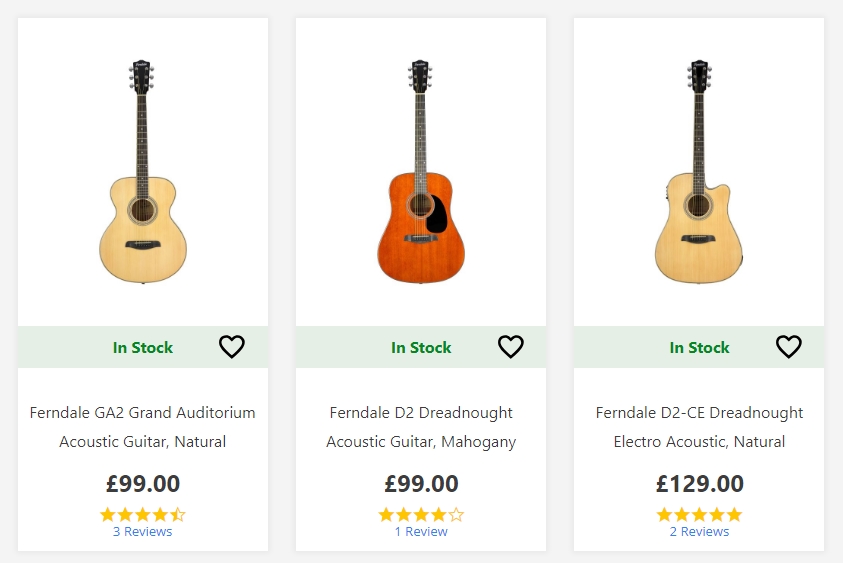Click the four-star rating for D2 Mahogany
Viewport: 843px width, 563px height.
[421, 515]
